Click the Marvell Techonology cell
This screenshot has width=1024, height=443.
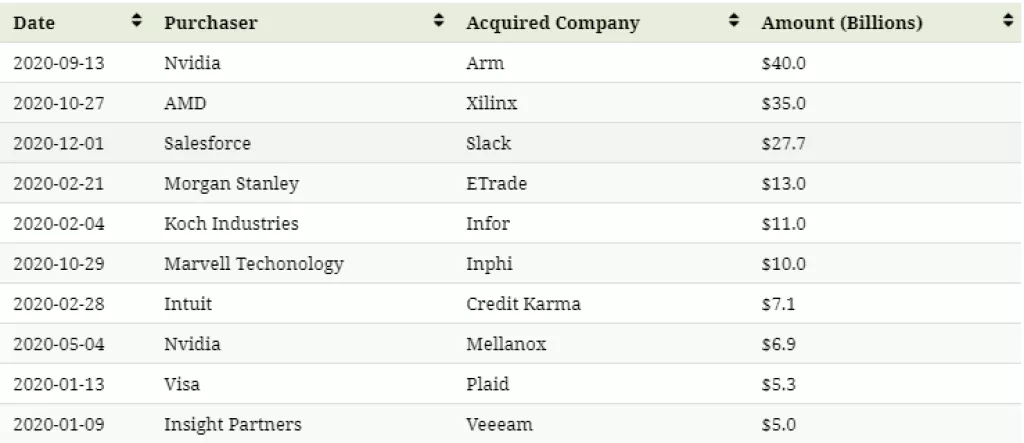pos(253,264)
